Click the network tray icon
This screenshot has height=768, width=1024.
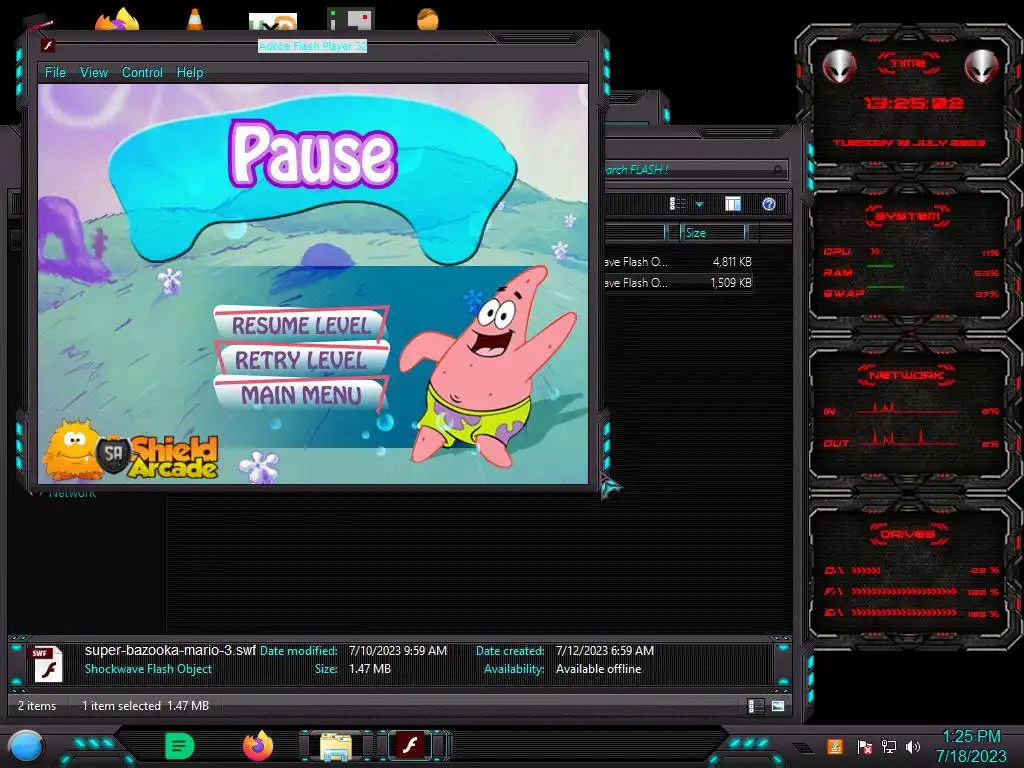pos(889,746)
